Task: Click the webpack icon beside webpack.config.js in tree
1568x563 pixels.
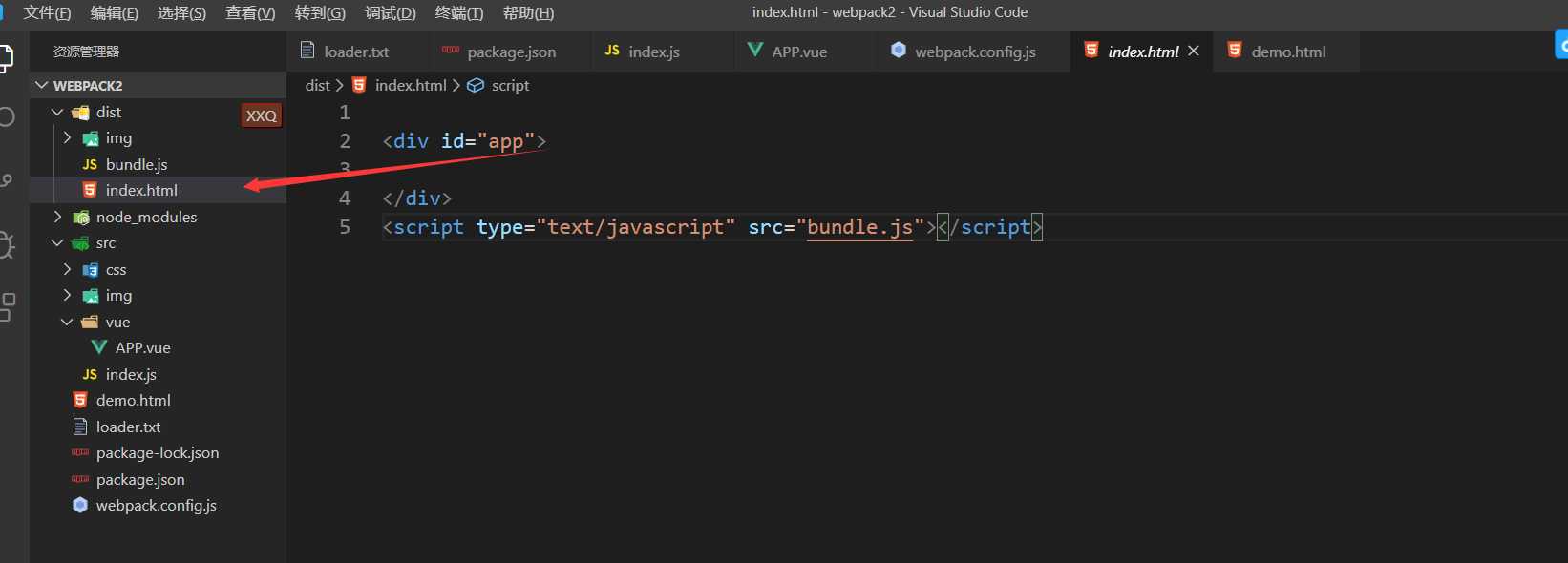Action: click(x=80, y=505)
